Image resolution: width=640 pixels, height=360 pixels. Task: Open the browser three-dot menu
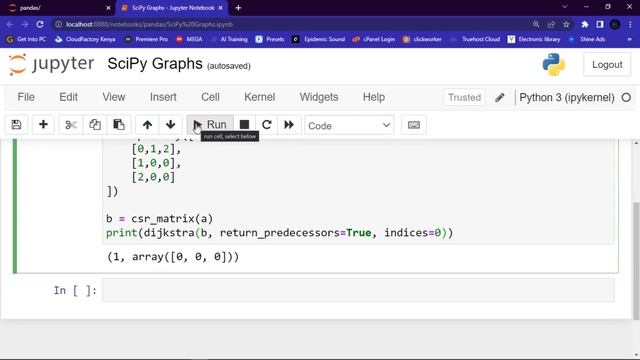pos(630,24)
